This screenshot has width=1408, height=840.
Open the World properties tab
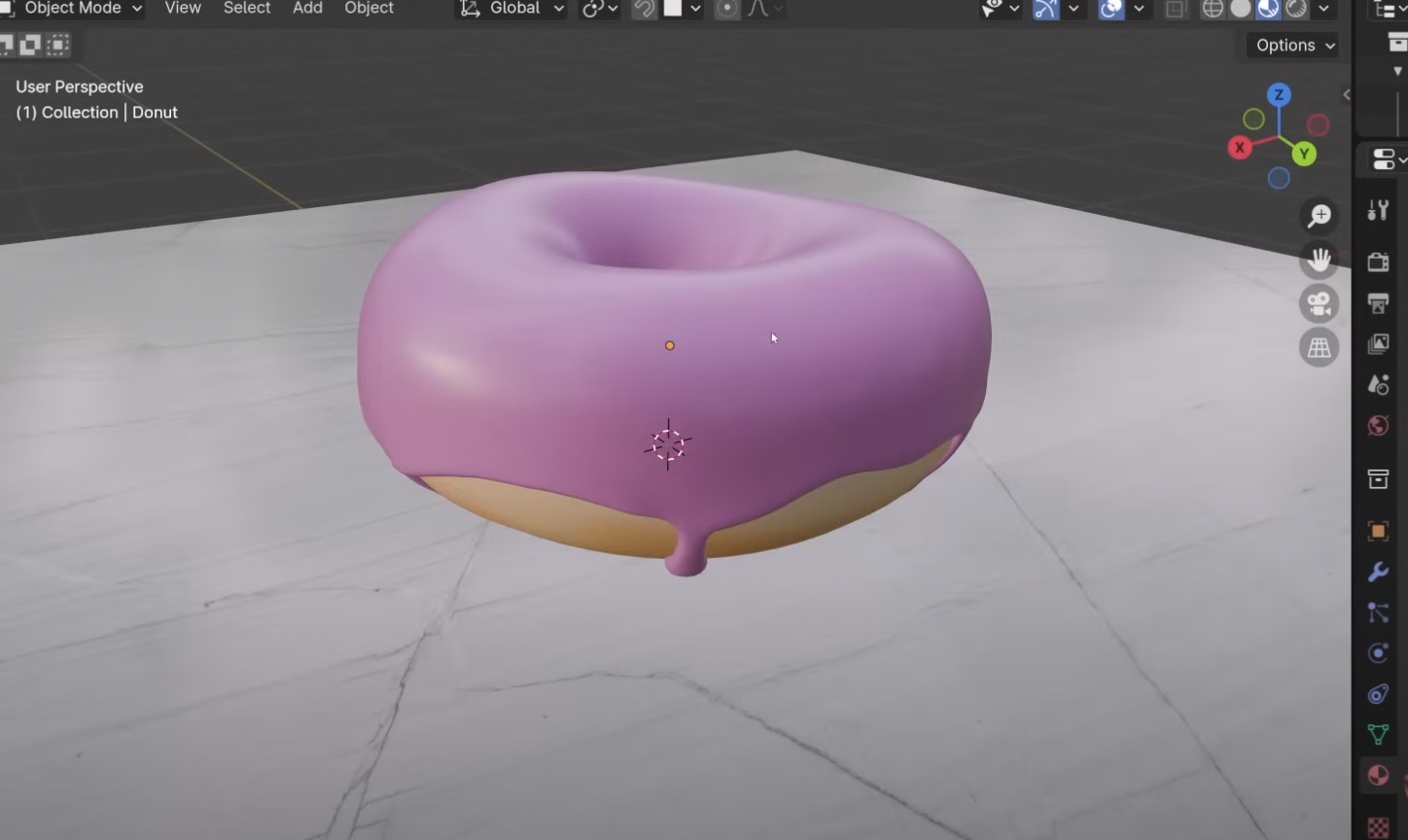1378,426
